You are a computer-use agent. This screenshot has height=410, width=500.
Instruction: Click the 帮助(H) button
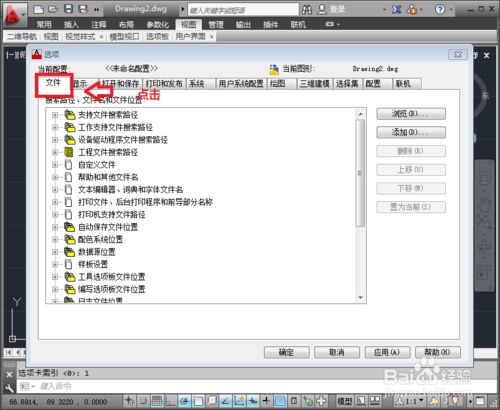coord(438,352)
